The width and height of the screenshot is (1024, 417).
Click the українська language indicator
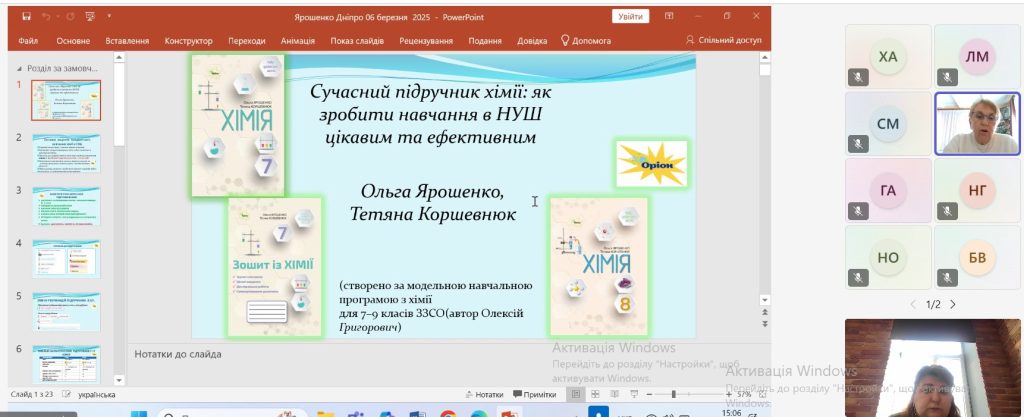tap(97, 395)
